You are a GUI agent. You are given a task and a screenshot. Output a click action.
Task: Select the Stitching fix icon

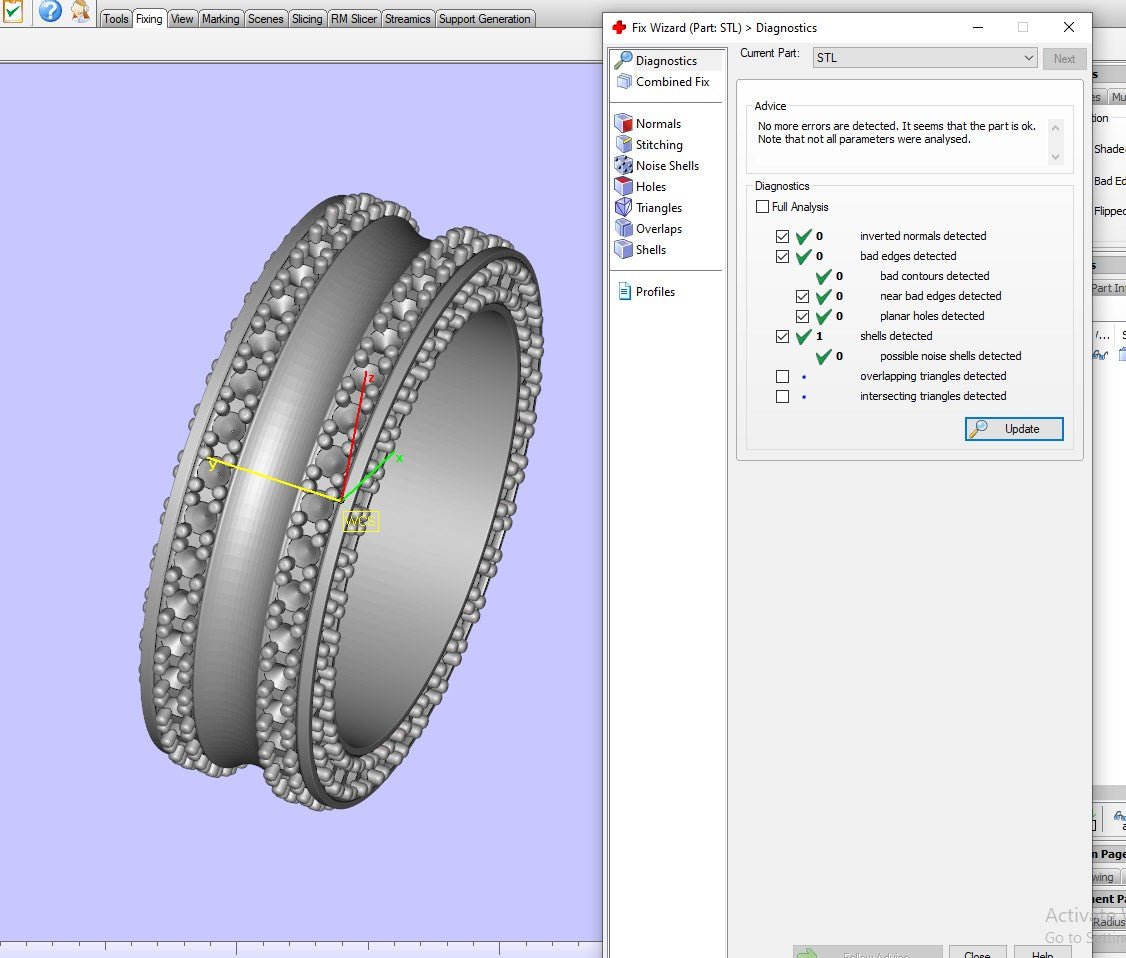point(624,145)
